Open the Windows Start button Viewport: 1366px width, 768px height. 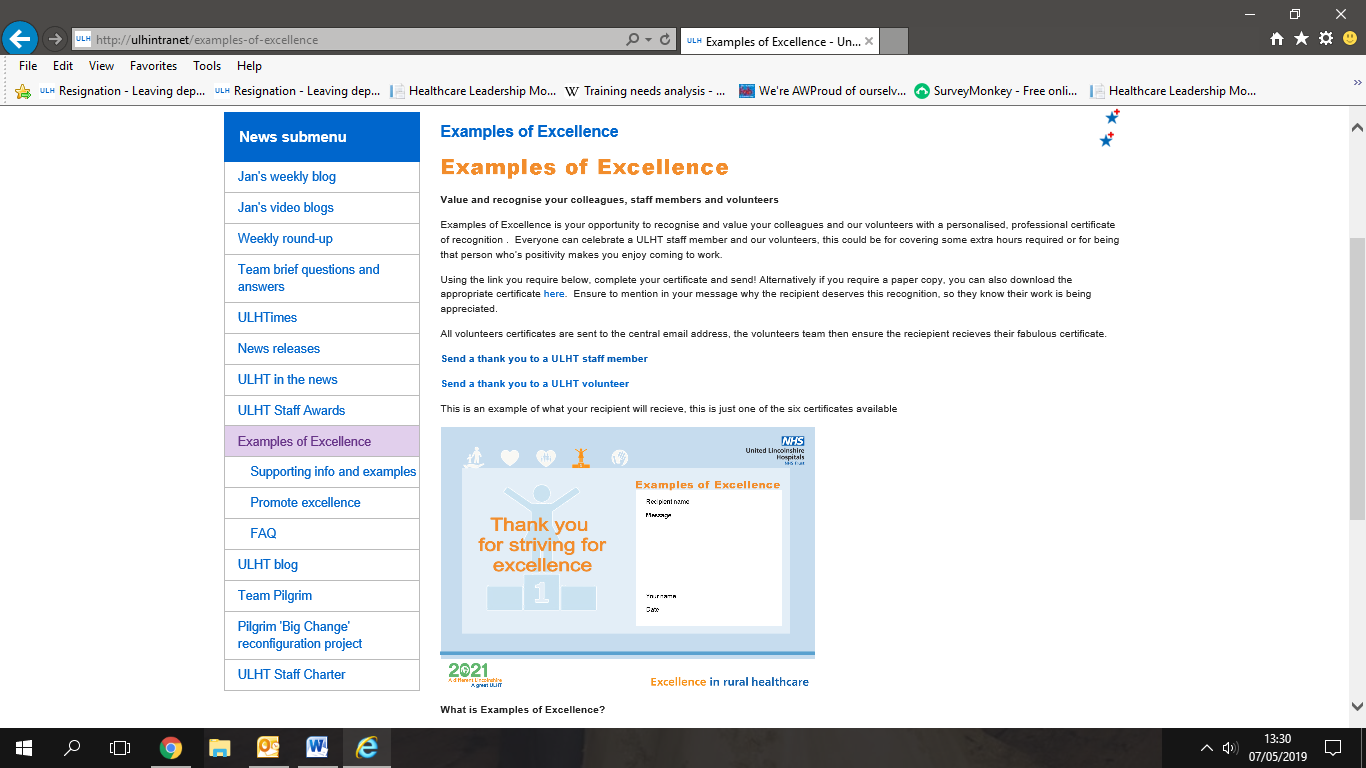pyautogui.click(x=24, y=748)
